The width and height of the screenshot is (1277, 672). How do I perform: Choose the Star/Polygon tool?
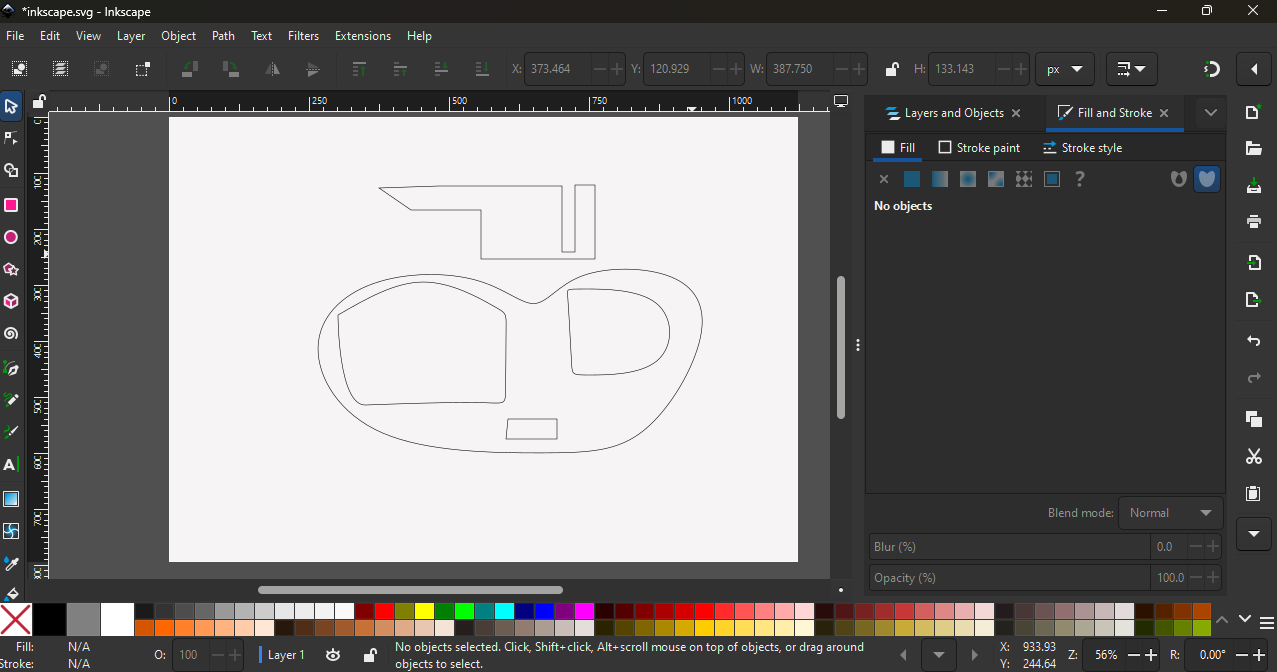point(11,270)
